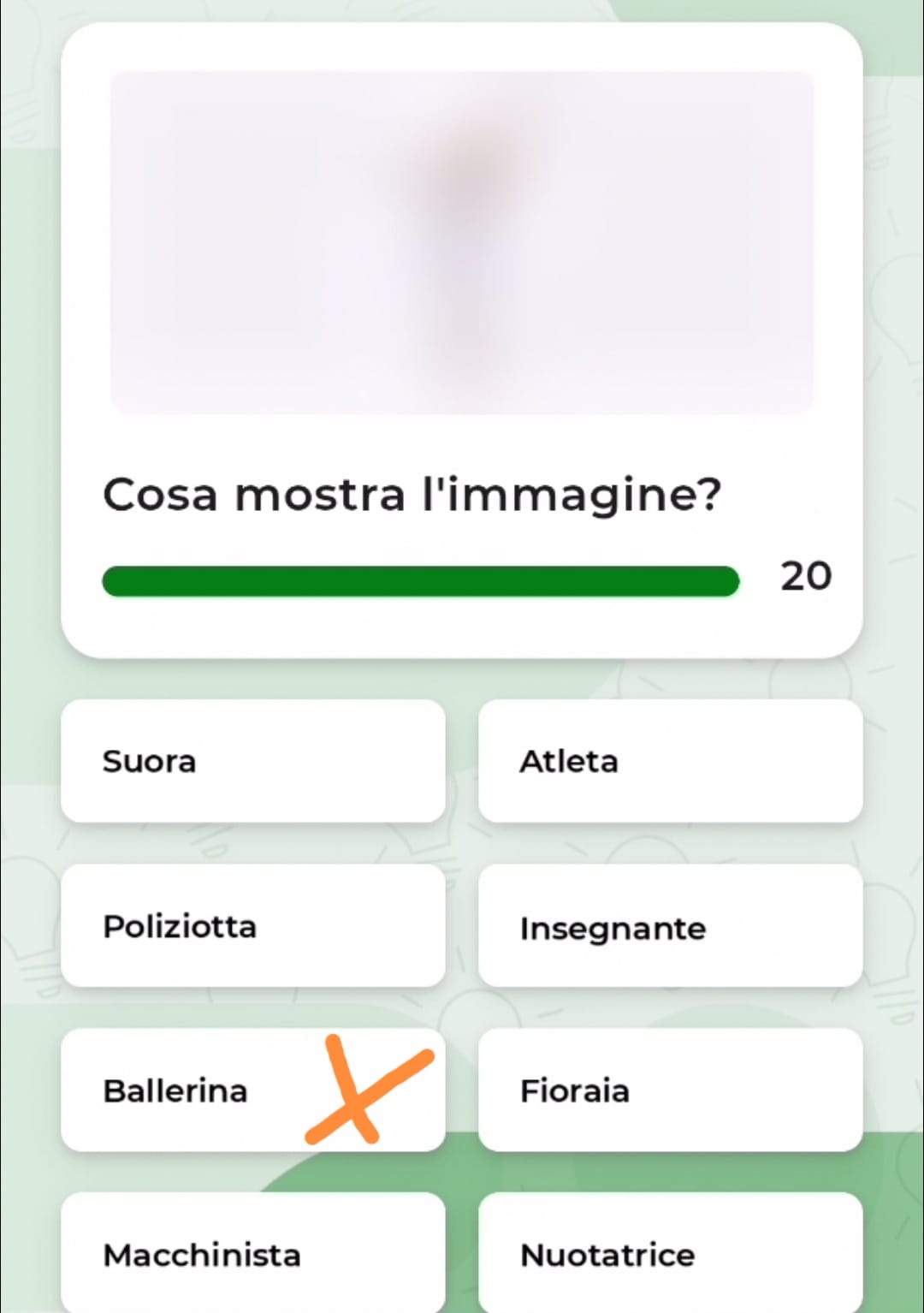Click the word "Nuotatrice" label text
The image size is (924, 1313).
tap(607, 1255)
